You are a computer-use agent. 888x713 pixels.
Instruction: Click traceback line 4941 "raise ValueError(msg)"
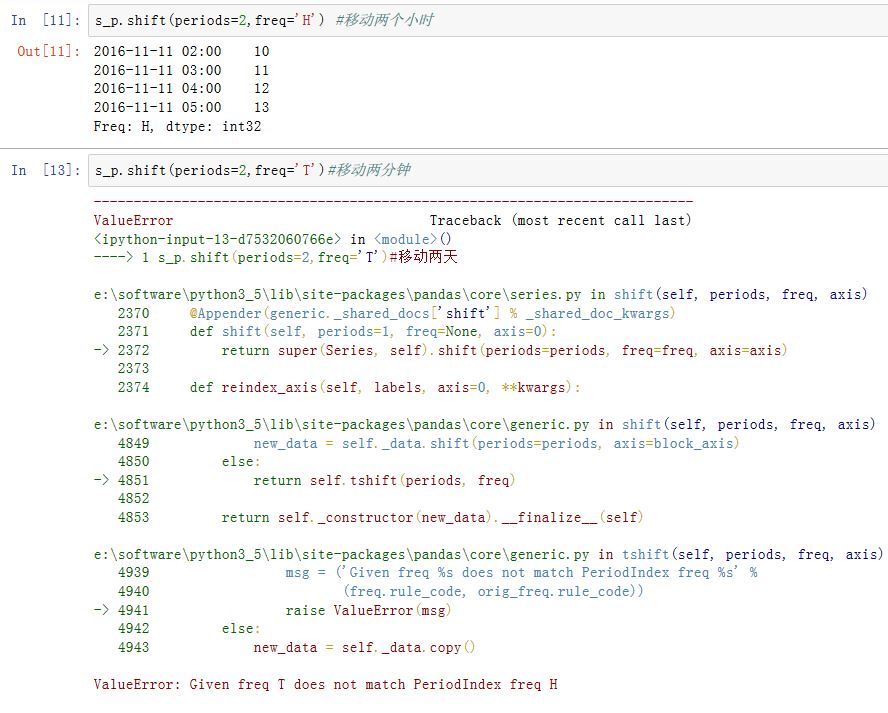[x=368, y=610]
